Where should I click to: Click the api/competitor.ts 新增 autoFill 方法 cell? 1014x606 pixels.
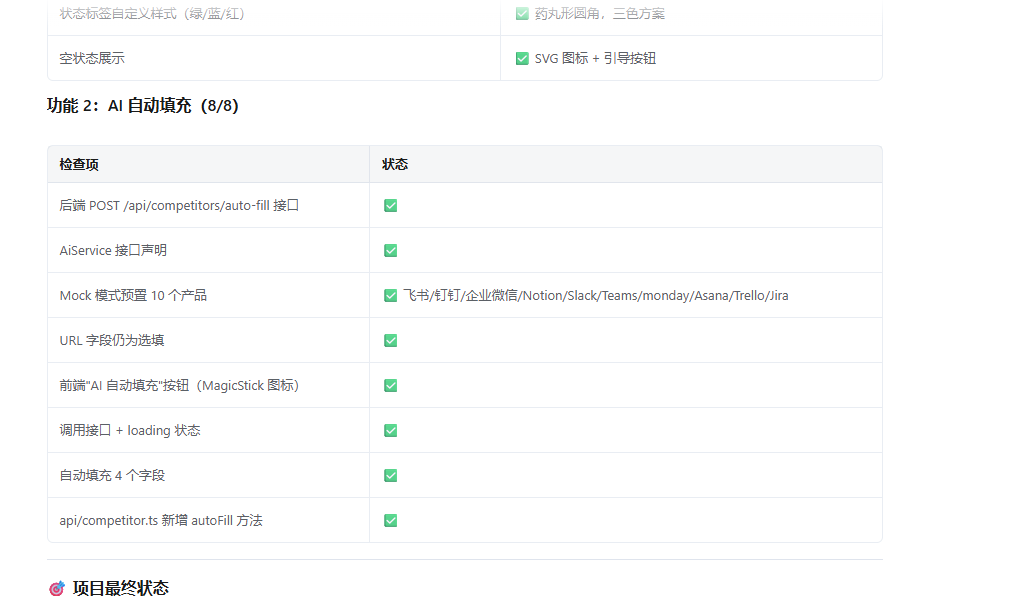coord(161,520)
